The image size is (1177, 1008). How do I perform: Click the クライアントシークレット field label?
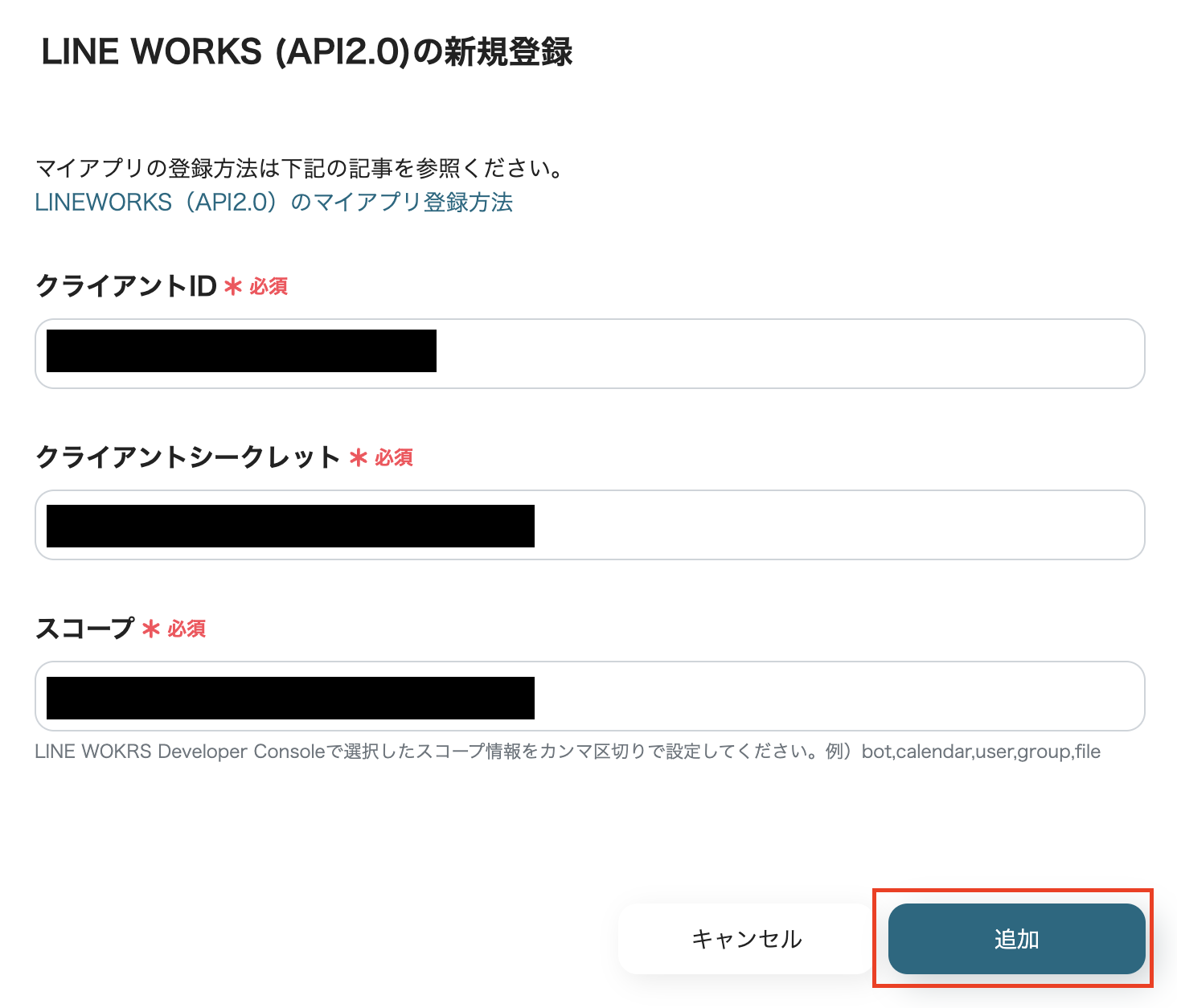(188, 457)
